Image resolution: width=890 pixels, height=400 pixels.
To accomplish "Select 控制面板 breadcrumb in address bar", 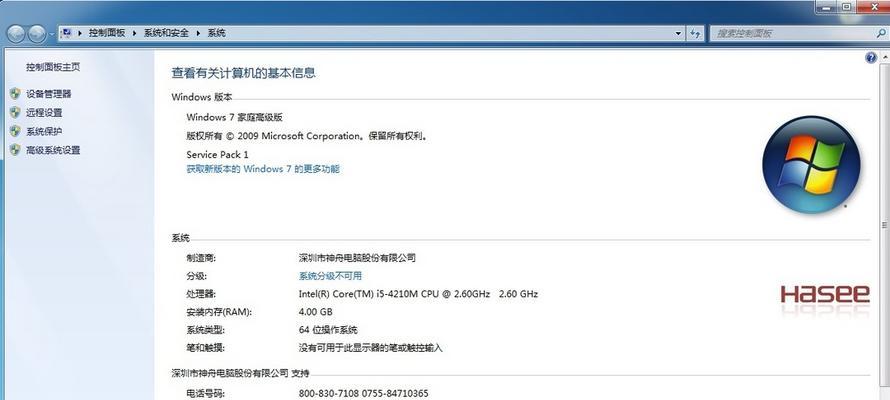I will click(x=107, y=33).
